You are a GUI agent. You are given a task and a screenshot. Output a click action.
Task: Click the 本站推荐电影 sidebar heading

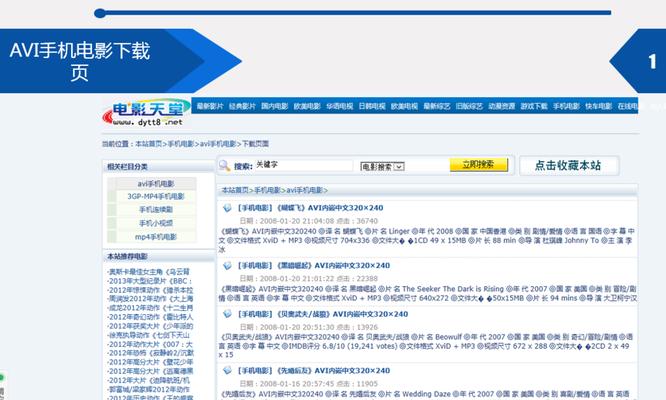127,256
